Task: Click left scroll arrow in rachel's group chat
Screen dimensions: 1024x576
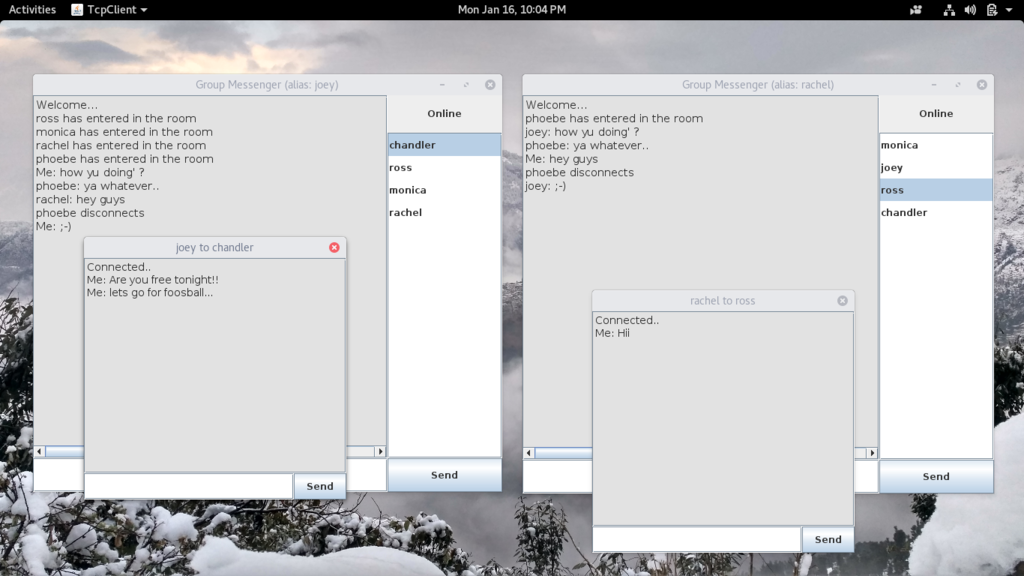Action: tap(529, 453)
